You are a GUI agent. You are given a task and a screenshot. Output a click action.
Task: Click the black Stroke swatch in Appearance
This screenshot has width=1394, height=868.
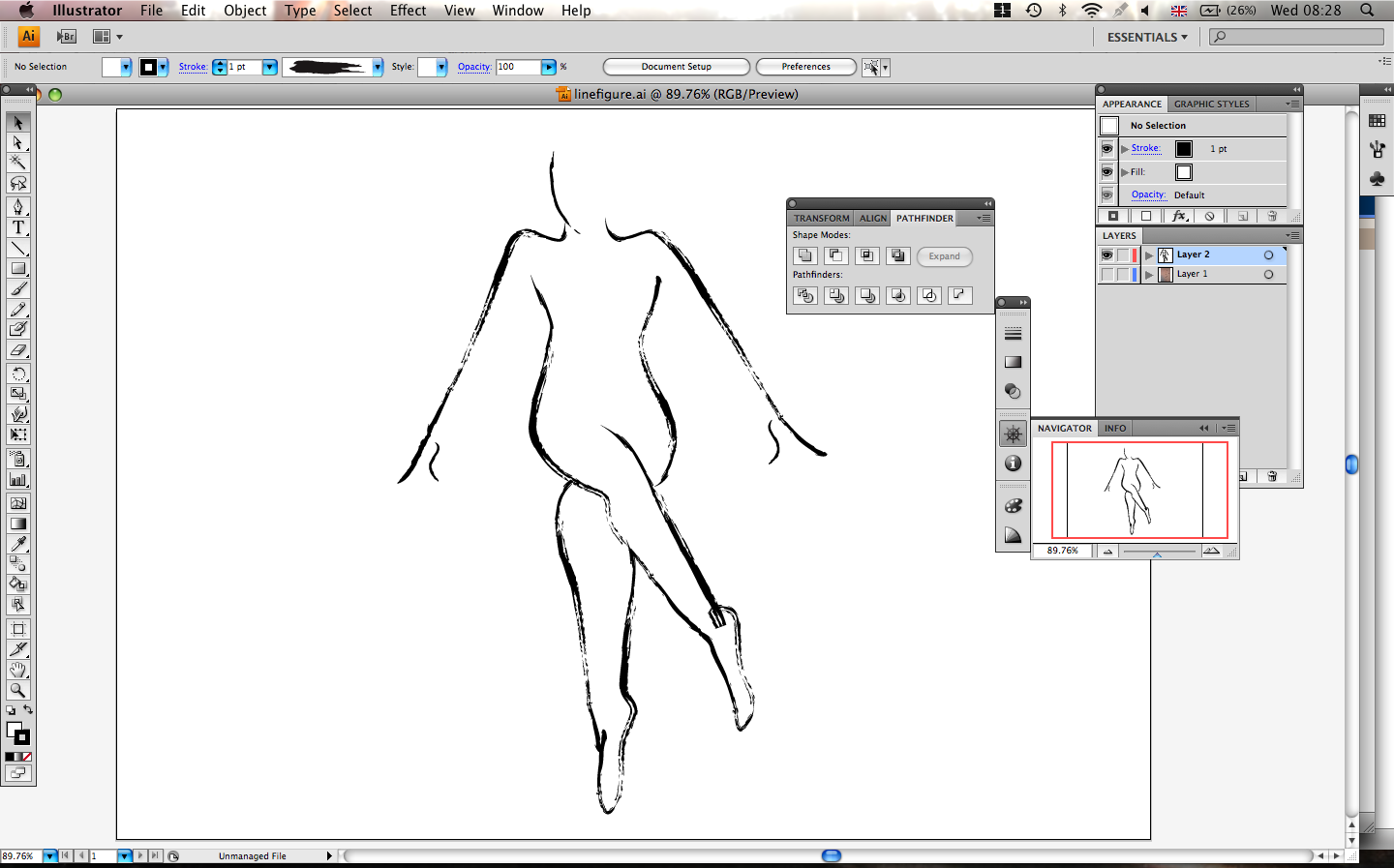click(x=1184, y=149)
